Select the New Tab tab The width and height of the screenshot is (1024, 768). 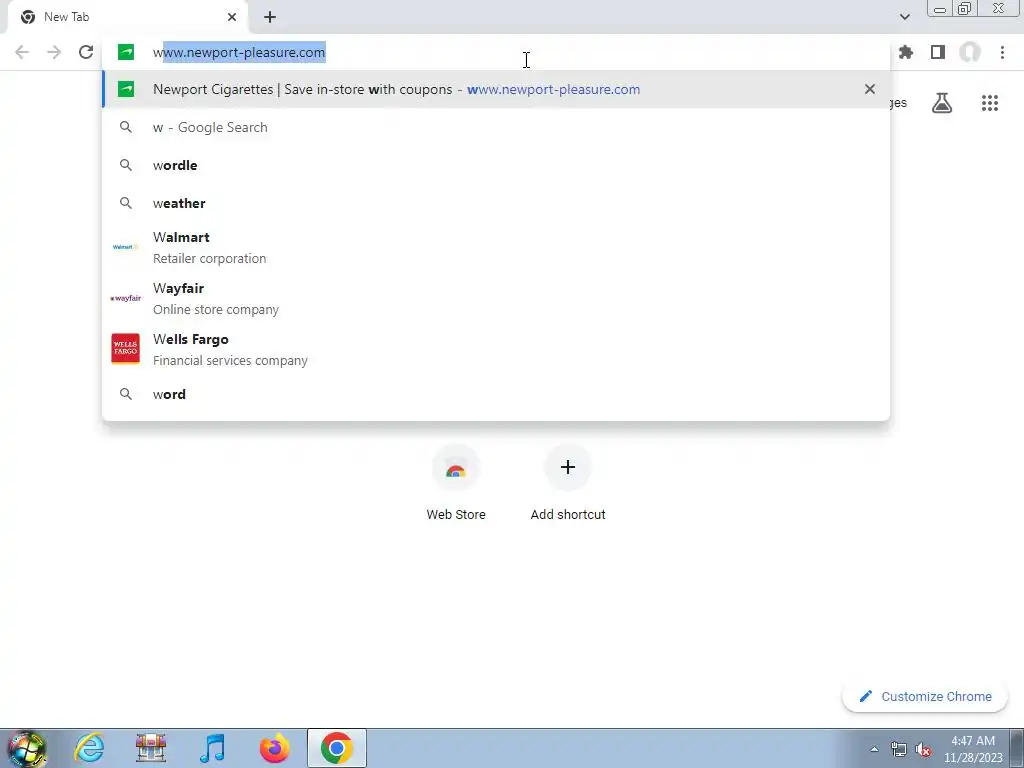[x=127, y=17]
